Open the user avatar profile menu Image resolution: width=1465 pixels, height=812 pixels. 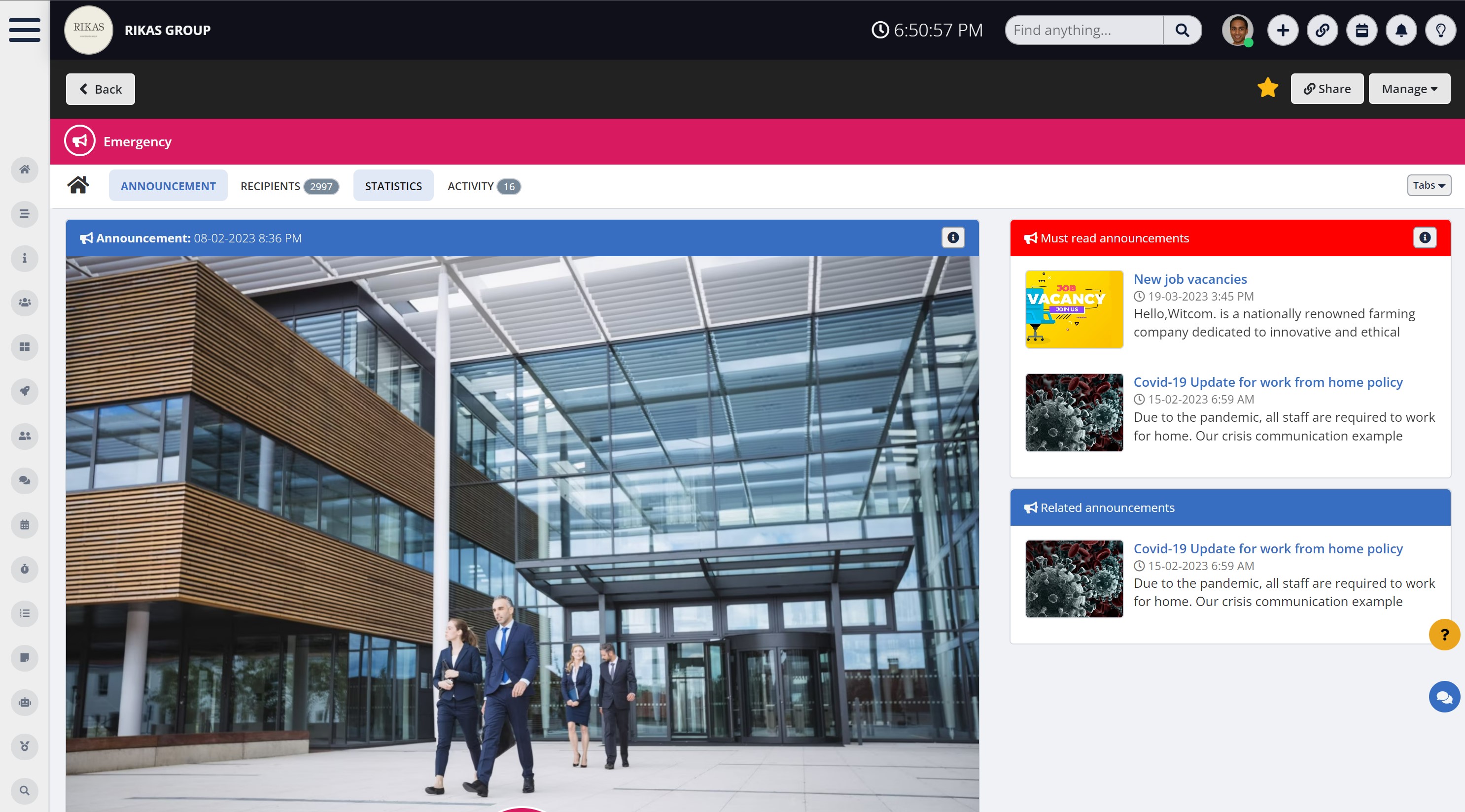click(1238, 30)
